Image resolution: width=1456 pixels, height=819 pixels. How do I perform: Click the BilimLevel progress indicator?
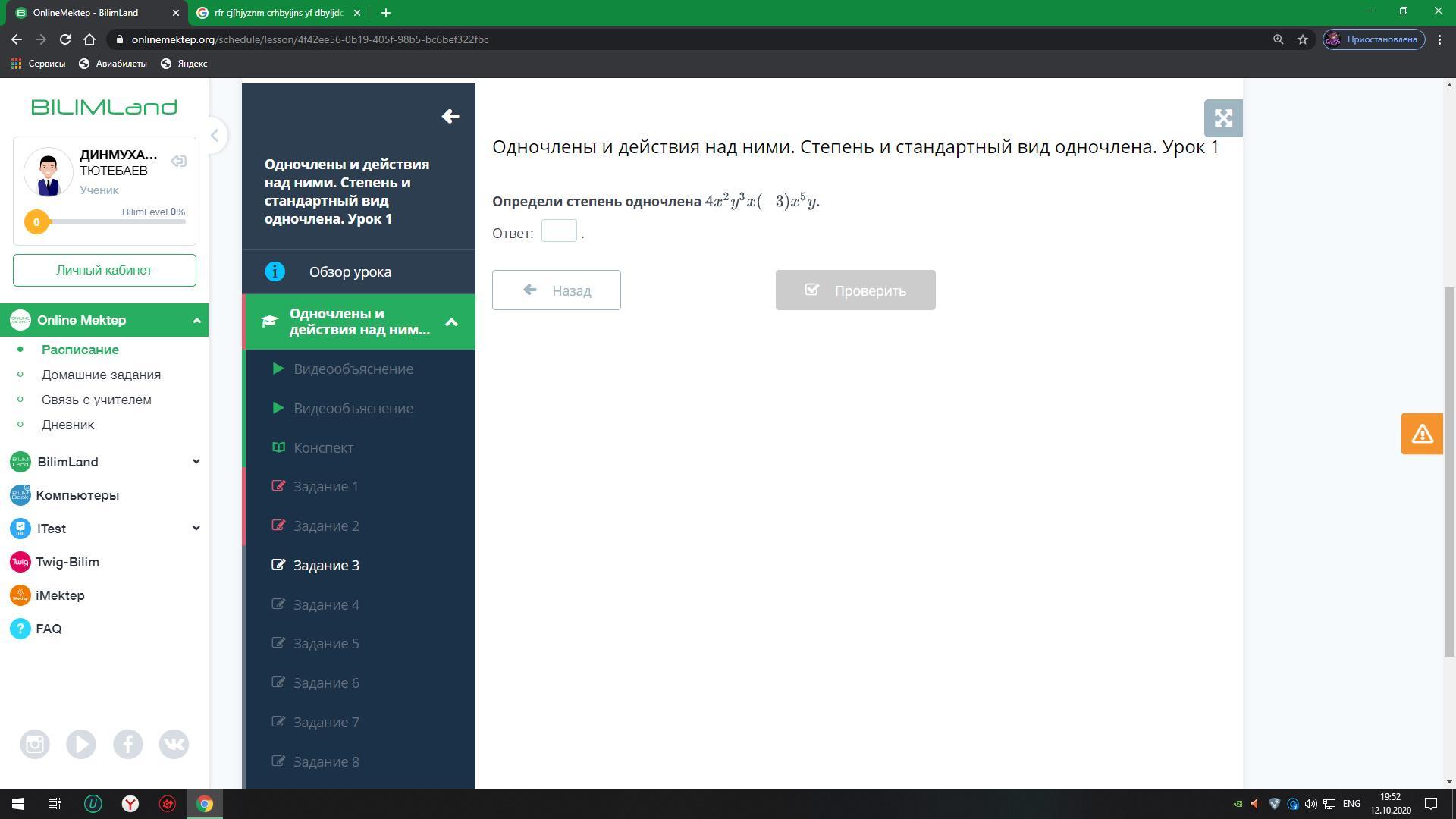coord(36,222)
